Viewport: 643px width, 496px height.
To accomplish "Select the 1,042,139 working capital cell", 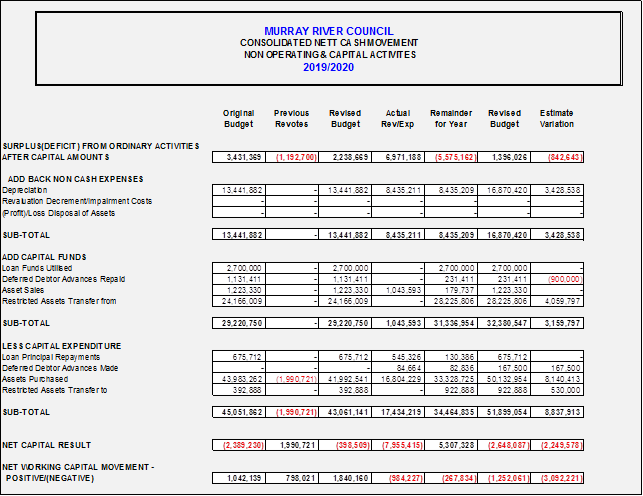I will pyautogui.click(x=239, y=478).
